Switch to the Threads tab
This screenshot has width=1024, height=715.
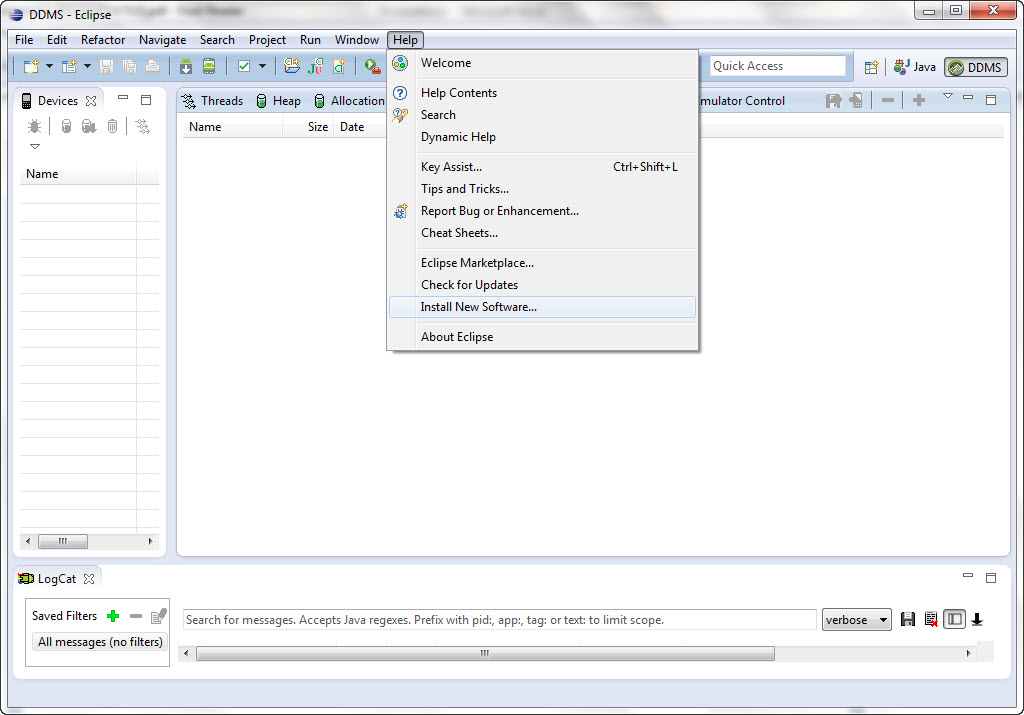[x=212, y=101]
